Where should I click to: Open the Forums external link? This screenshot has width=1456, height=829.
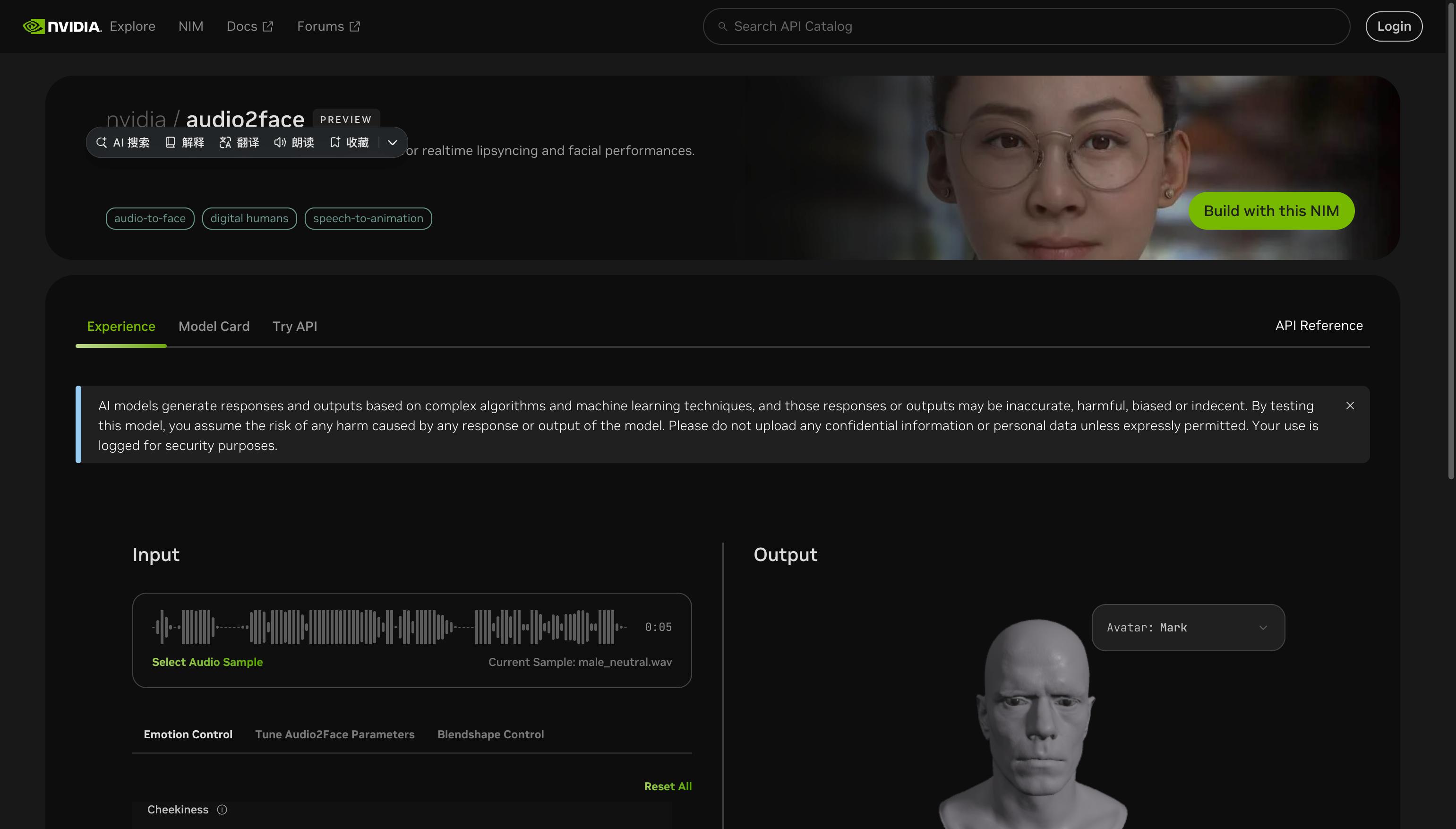pos(328,26)
